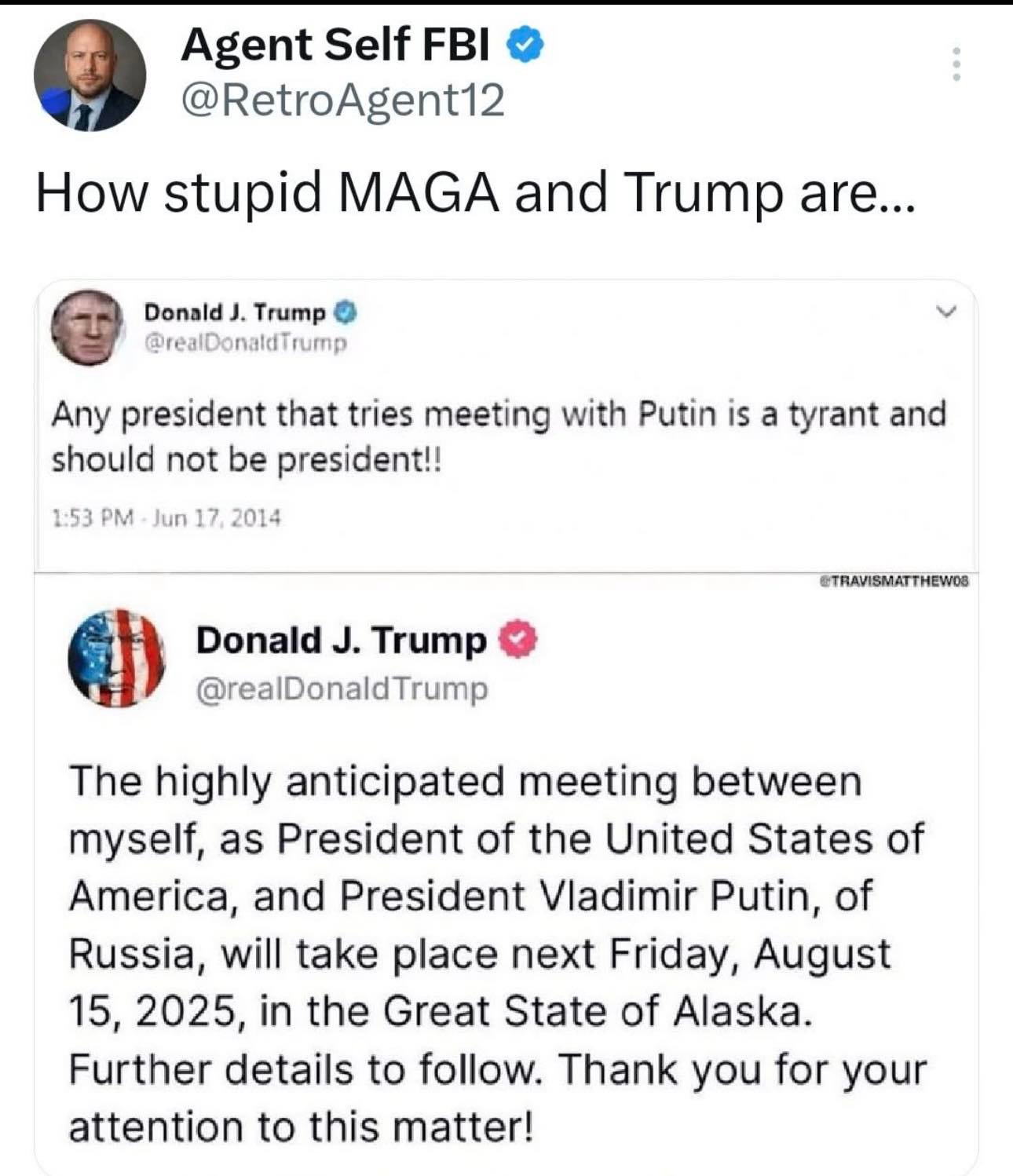This screenshot has height=1176, width=1013.
Task: Click the "How stupid MAGA and Trump are..." text
Action: click(475, 192)
